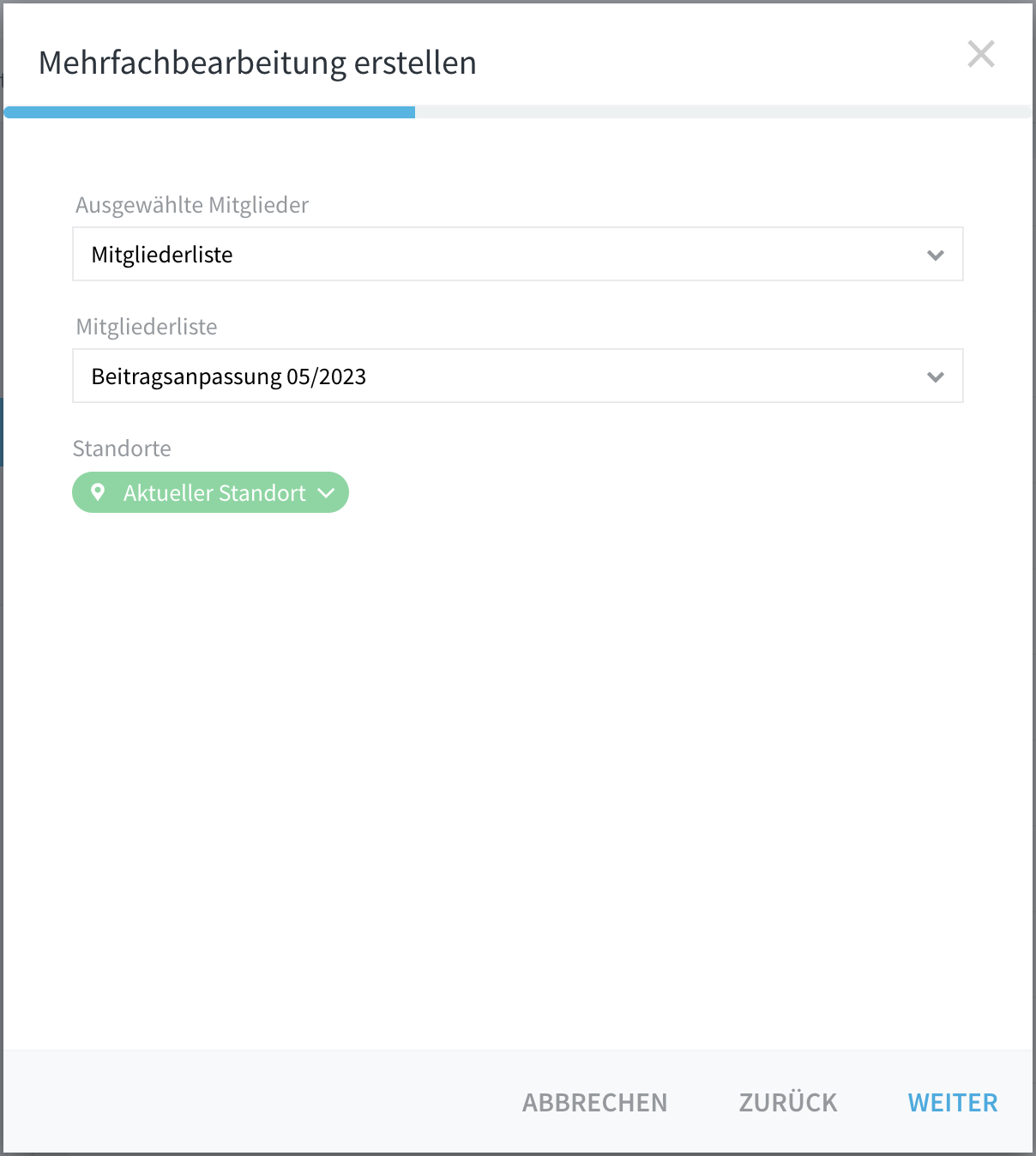Click the Aktueller Standort text label
Image resolution: width=1036 pixels, height=1156 pixels.
coord(214,493)
